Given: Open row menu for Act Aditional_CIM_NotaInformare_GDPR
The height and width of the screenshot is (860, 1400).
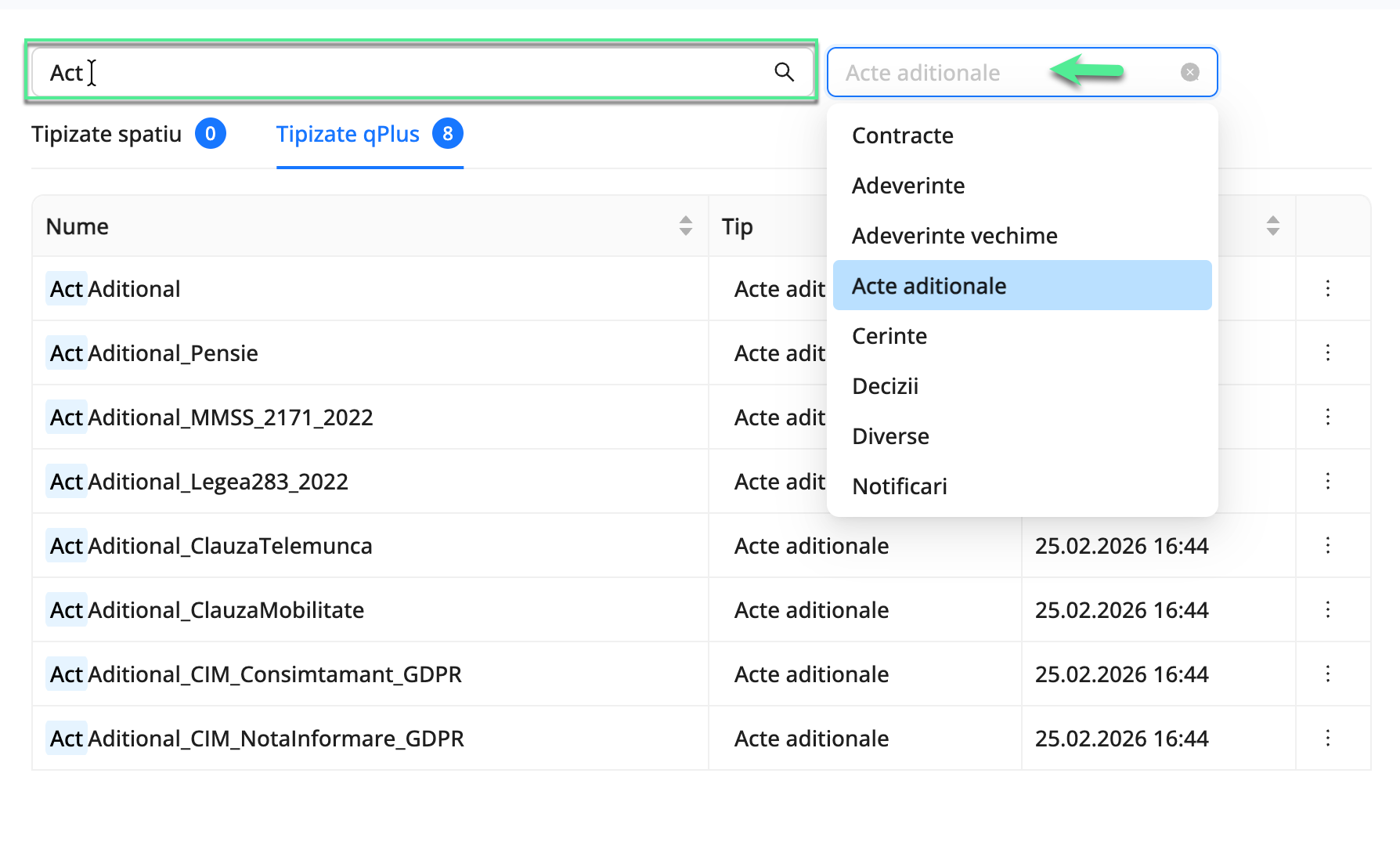Looking at the screenshot, I should tap(1328, 738).
